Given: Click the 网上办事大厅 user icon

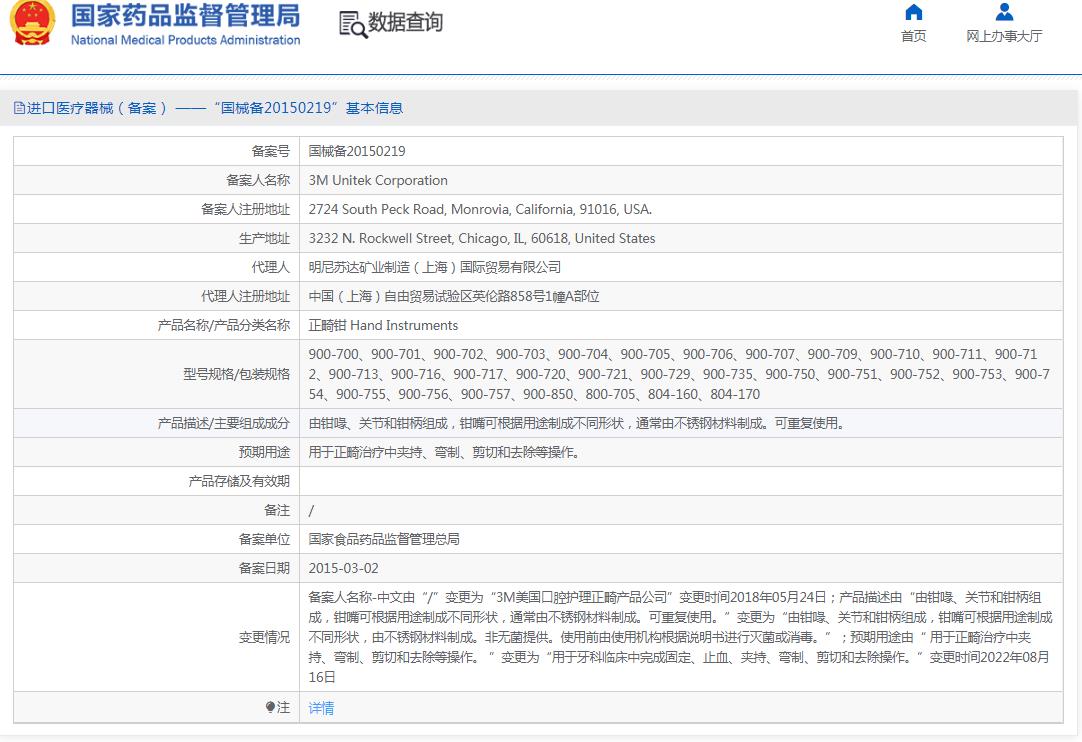Looking at the screenshot, I should [1004, 12].
